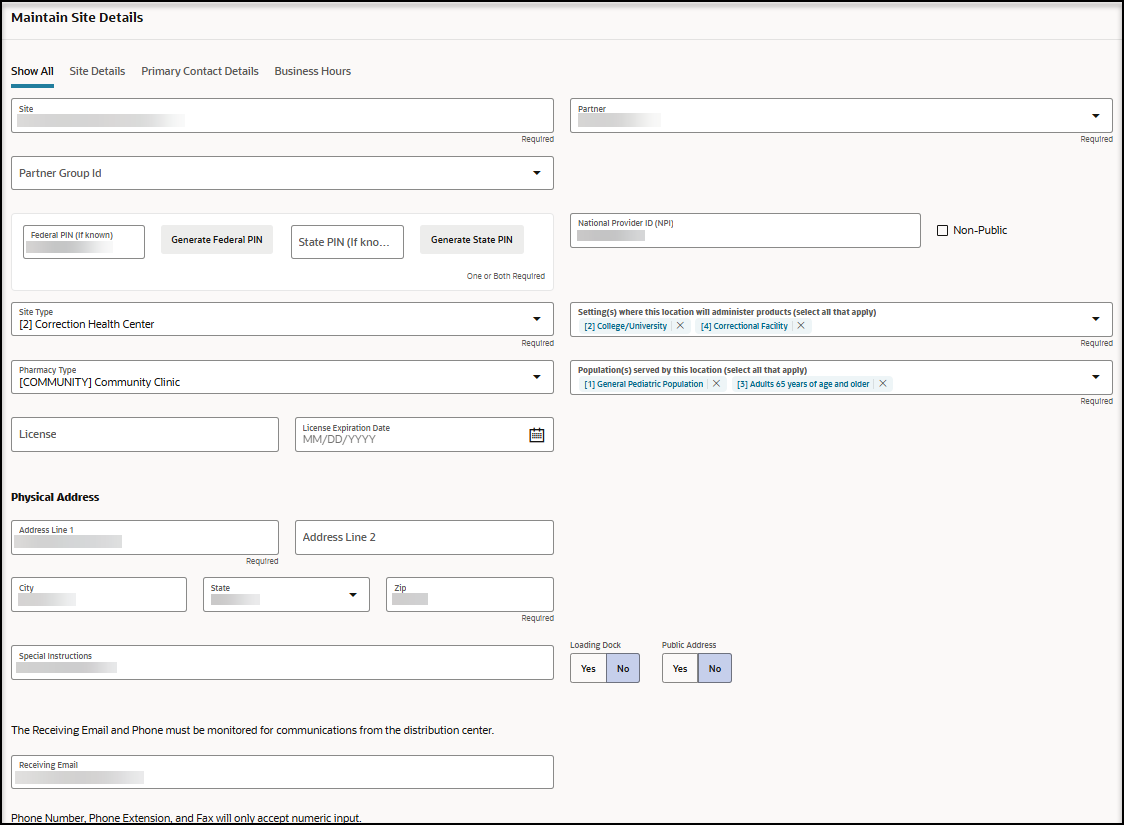The width and height of the screenshot is (1124, 825).
Task: Remove the Adults 65 years and older tag
Action: (882, 383)
